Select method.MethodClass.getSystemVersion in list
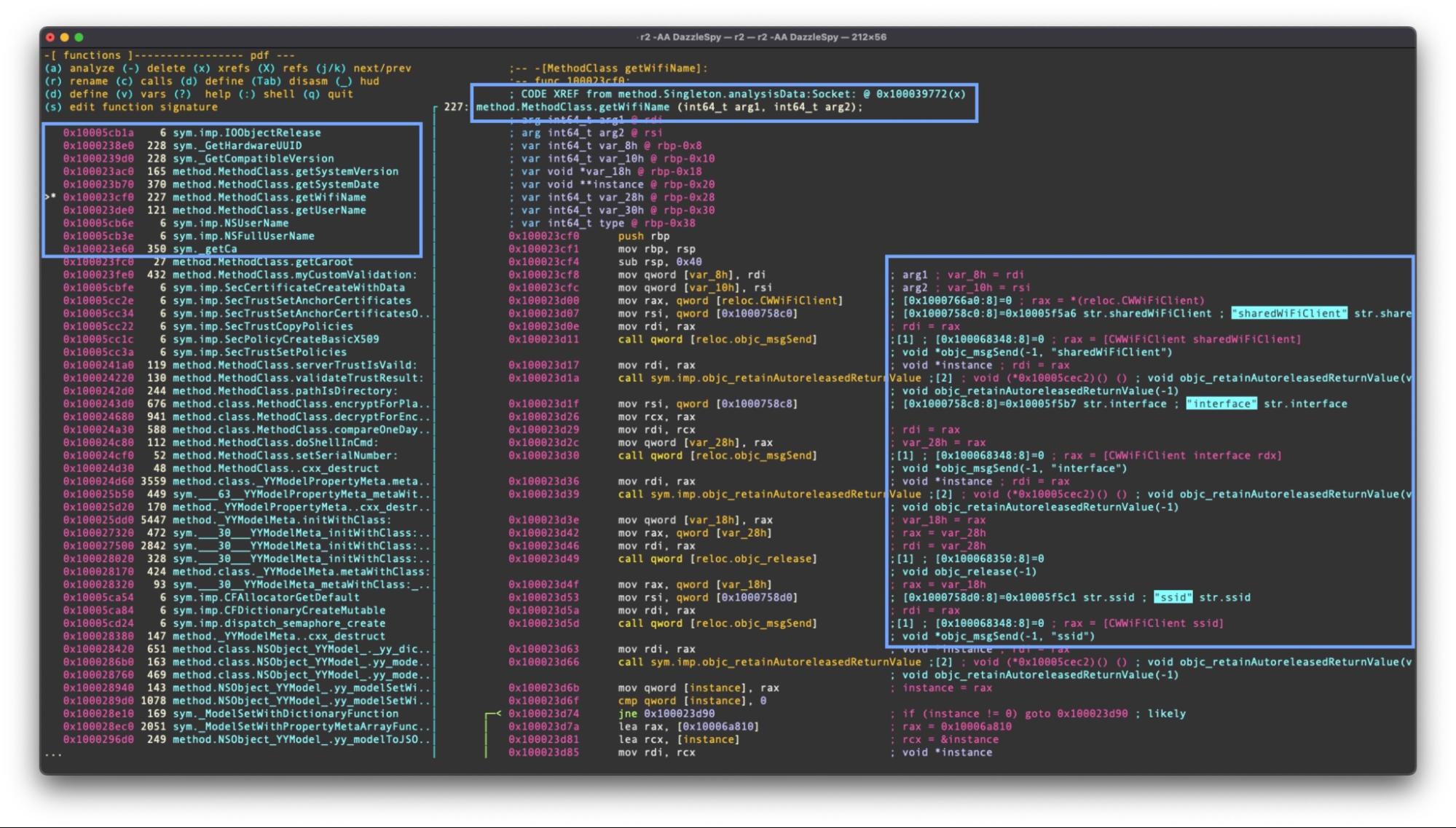This screenshot has width=1456, height=828. click(285, 172)
